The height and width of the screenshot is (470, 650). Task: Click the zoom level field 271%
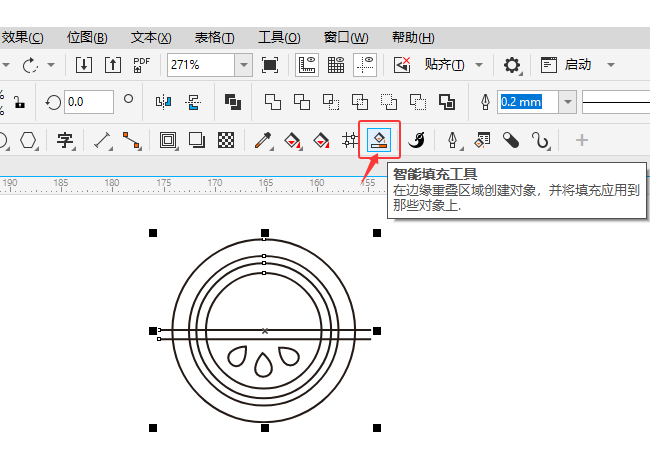pyautogui.click(x=201, y=65)
